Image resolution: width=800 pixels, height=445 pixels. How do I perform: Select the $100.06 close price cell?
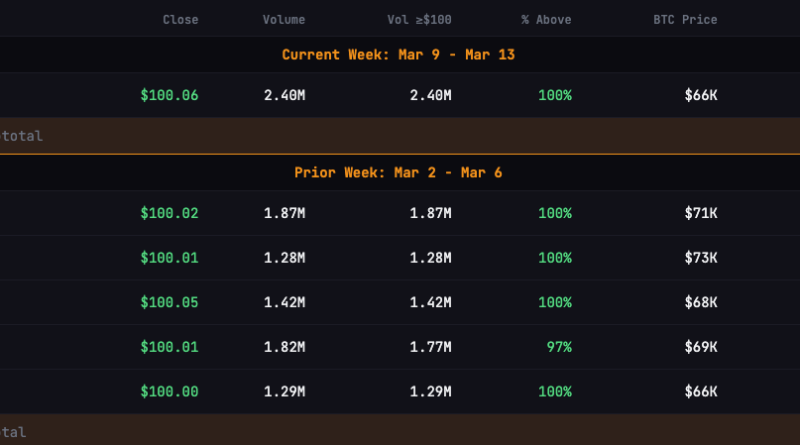pos(169,96)
